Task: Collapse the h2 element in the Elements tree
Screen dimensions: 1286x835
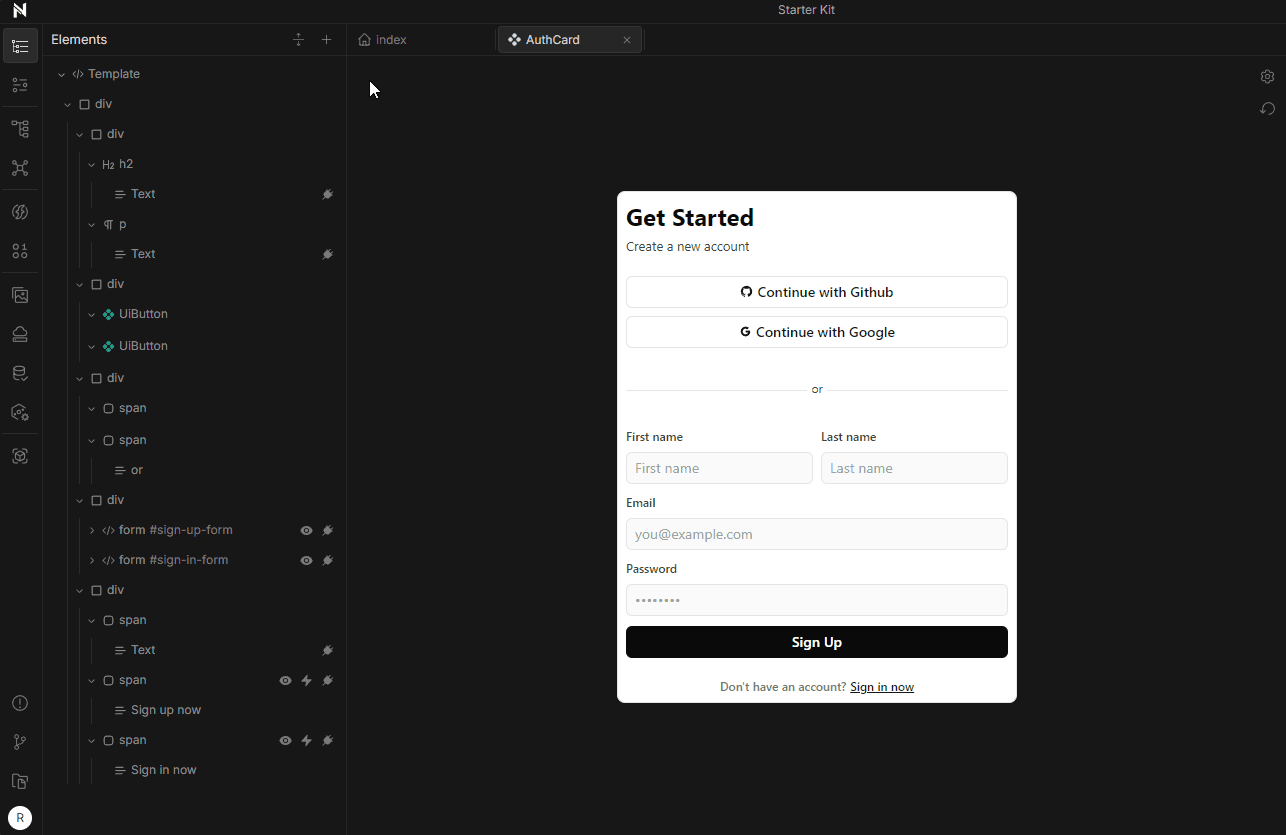Action: [x=91, y=163]
